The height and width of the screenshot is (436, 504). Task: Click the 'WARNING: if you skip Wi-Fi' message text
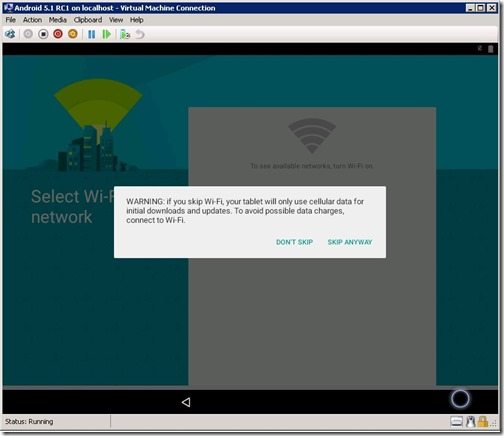245,211
